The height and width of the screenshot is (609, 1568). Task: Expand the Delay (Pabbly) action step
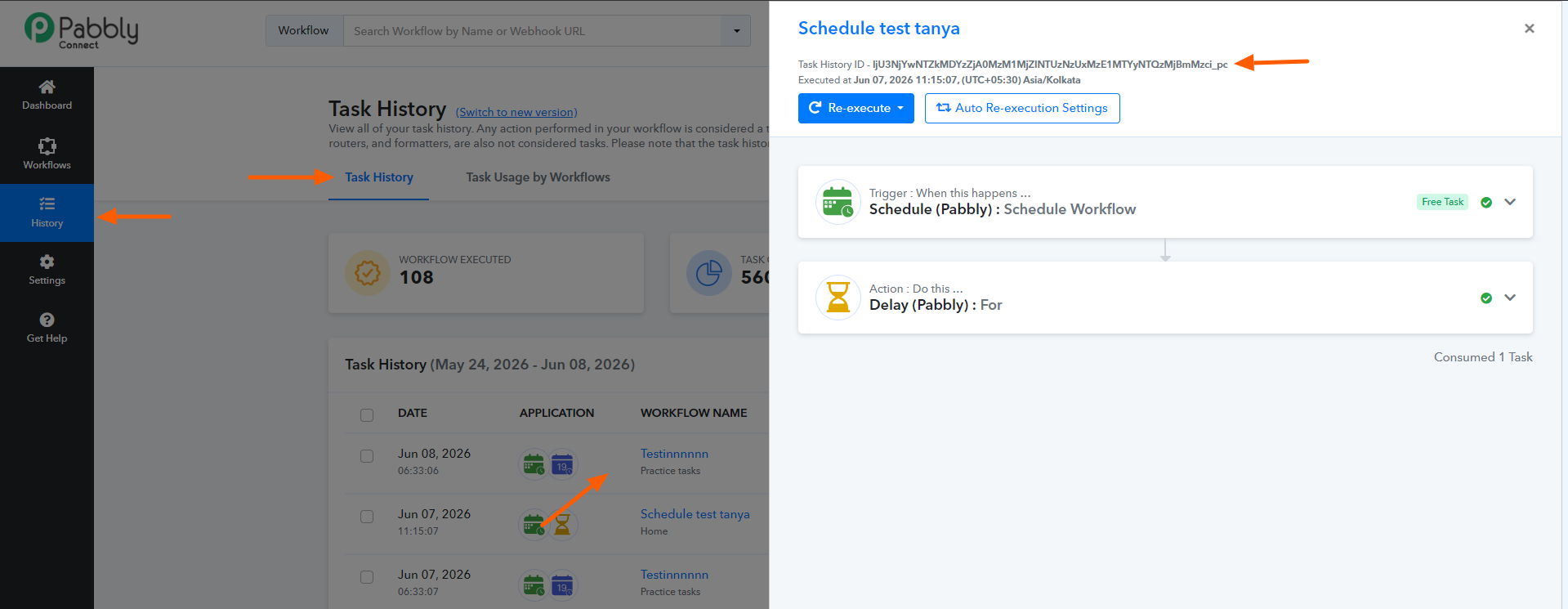click(1510, 298)
